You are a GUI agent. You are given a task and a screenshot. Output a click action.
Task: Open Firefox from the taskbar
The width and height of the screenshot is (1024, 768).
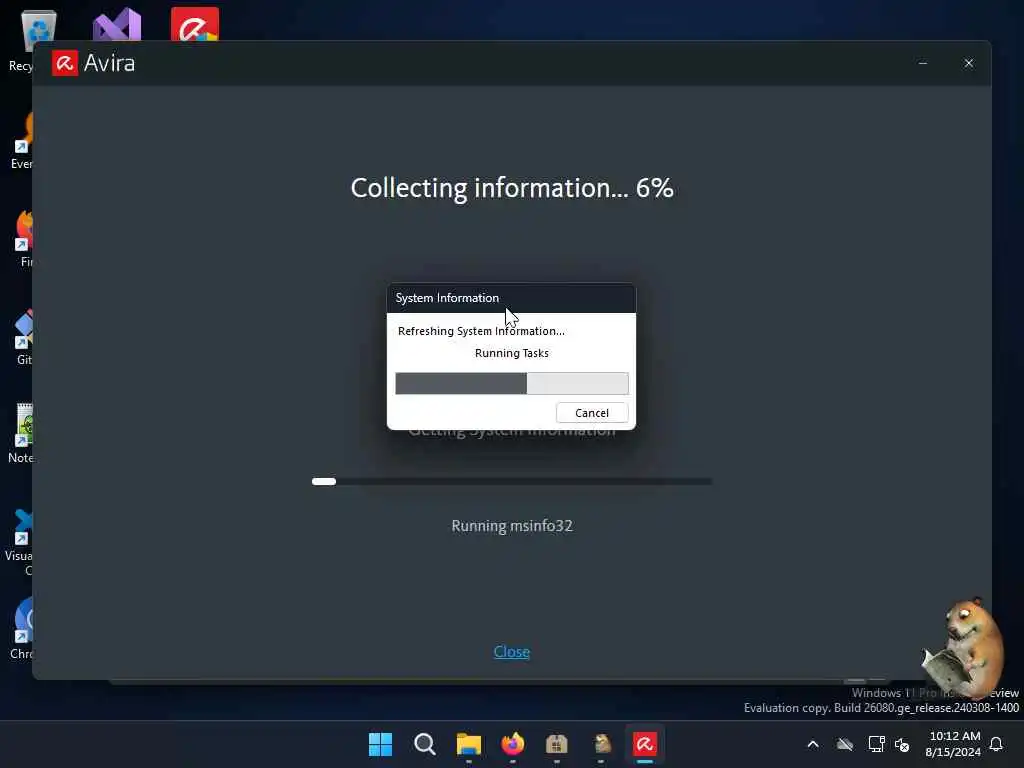pyautogui.click(x=513, y=744)
